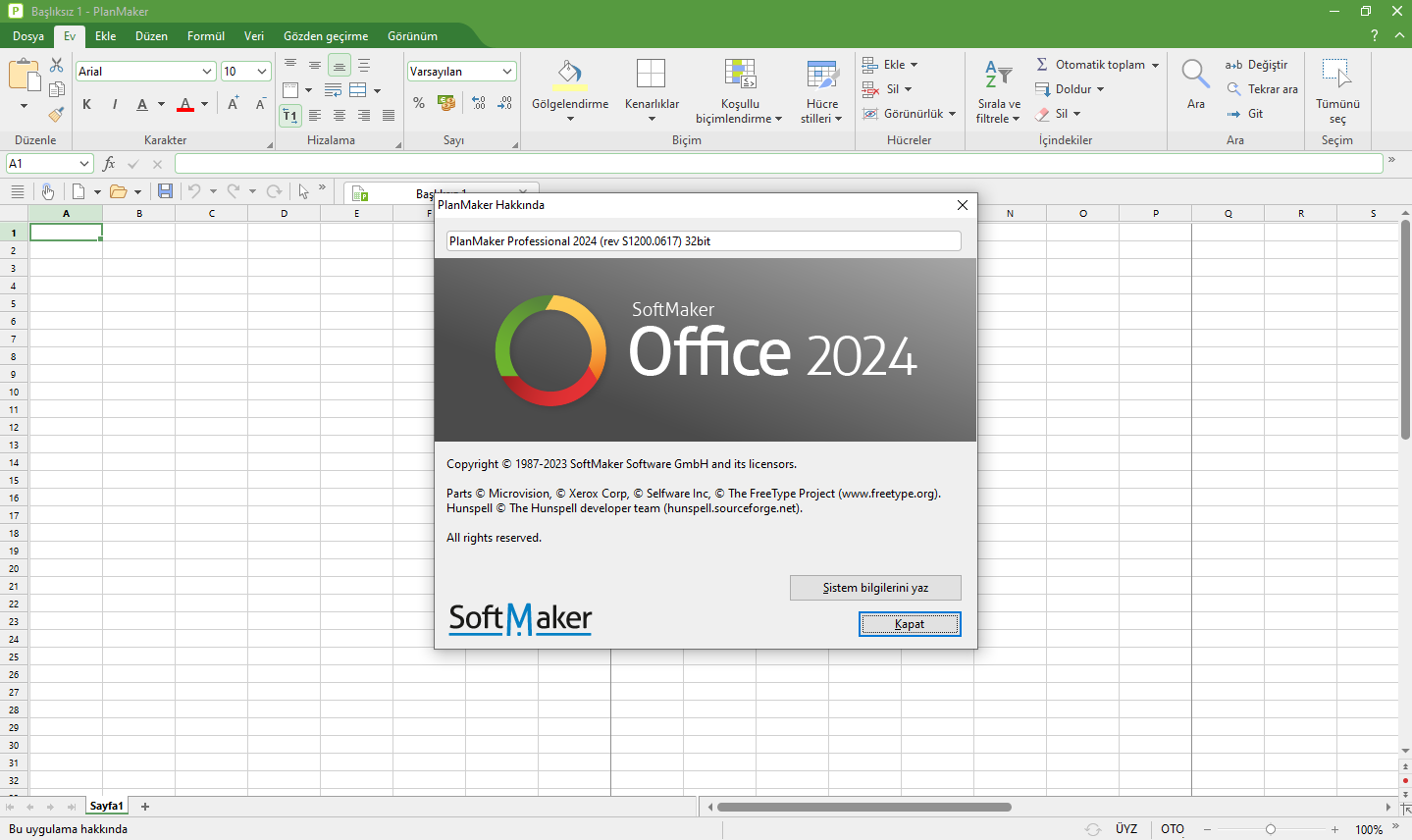The height and width of the screenshot is (840, 1412).
Task: Toggle touch mode hand icon
Action: 46,191
